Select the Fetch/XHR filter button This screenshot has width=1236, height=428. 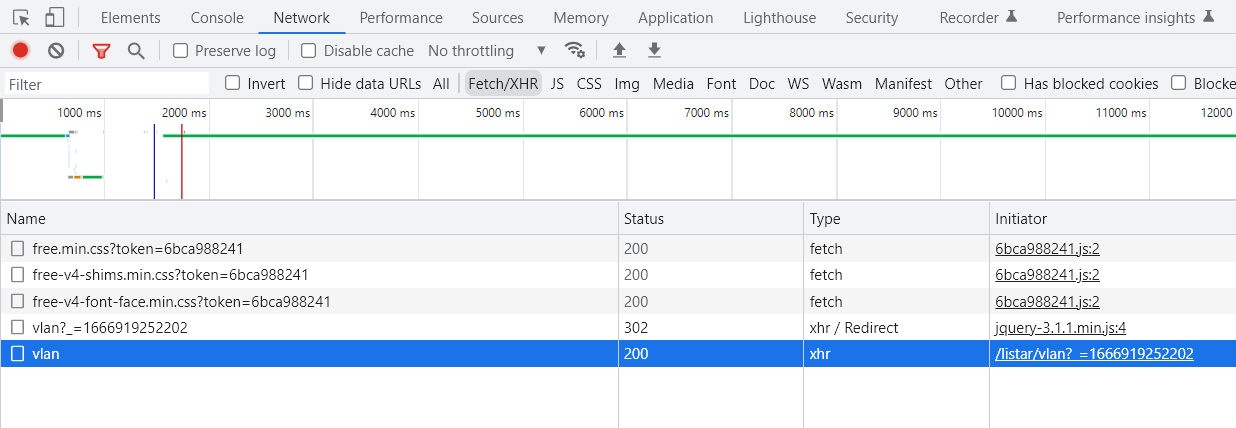(x=503, y=84)
